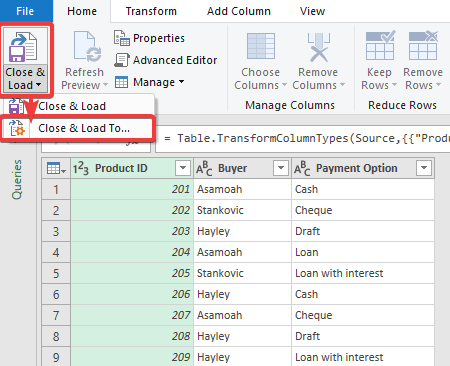Screen dimensions: 450x366
Task: Click the Choose Columns icon
Action: pyautogui.click(x=261, y=46)
